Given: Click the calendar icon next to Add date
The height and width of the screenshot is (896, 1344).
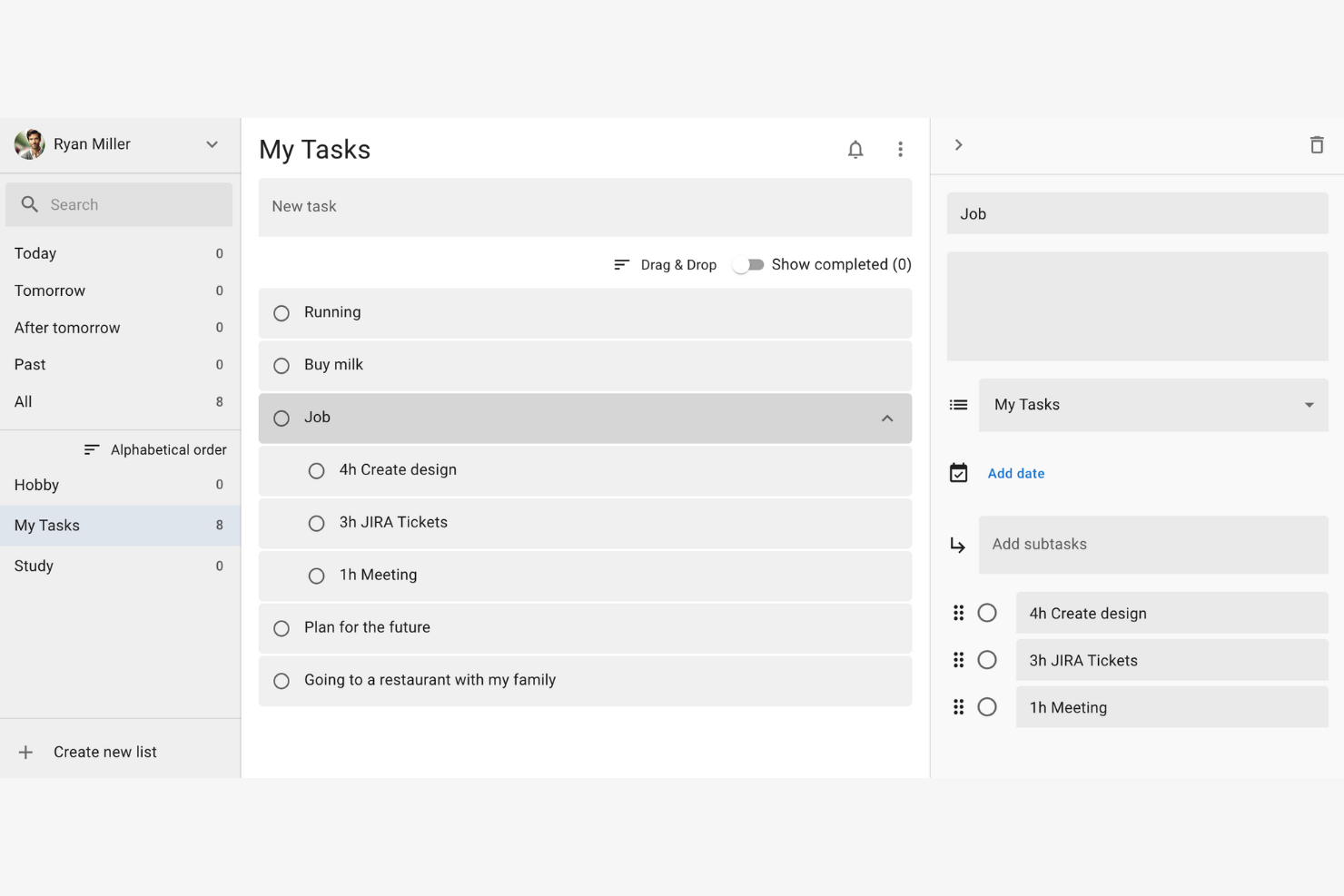Looking at the screenshot, I should click(x=958, y=472).
